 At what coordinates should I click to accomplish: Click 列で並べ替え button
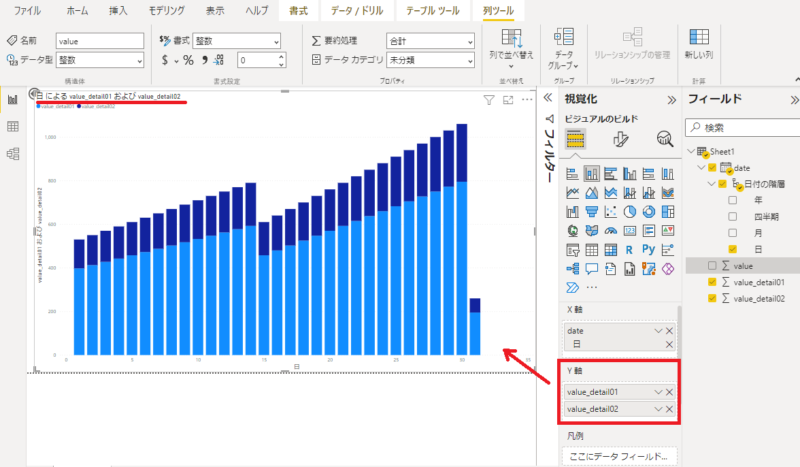point(511,49)
